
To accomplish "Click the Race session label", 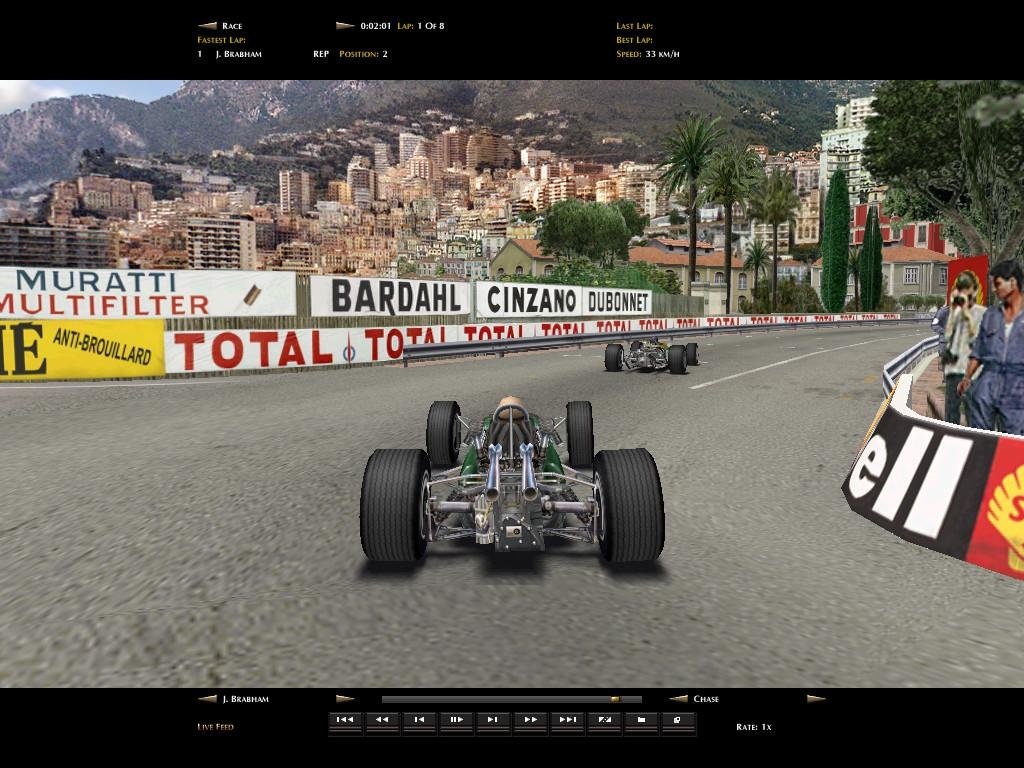I will click(232, 26).
